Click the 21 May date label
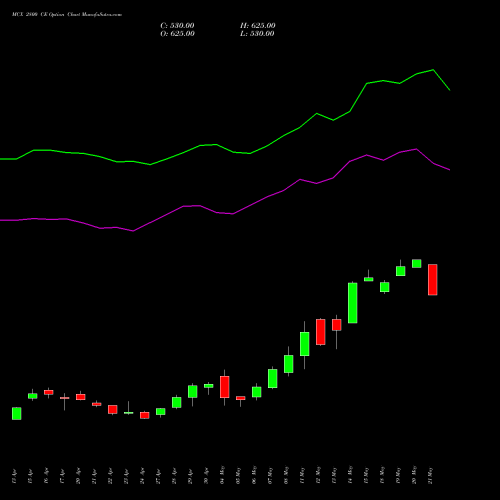 click(x=430, y=476)
